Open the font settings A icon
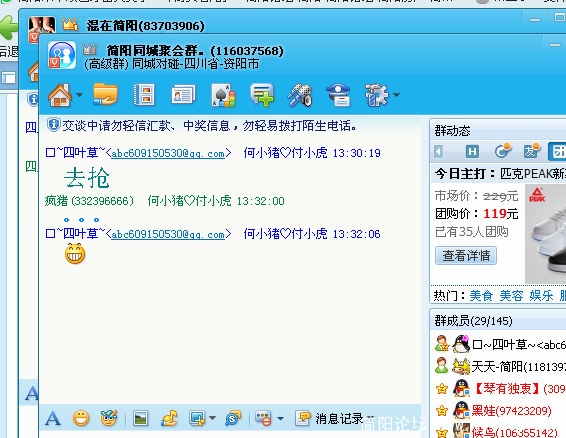The height and width of the screenshot is (438, 566). click(x=53, y=419)
